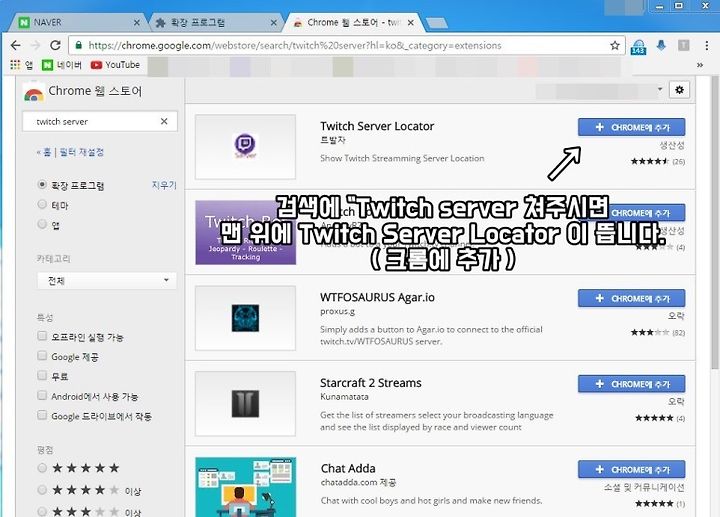This screenshot has height=517, width=720.
Task: Go back using the browser back arrow
Action: 16,45
